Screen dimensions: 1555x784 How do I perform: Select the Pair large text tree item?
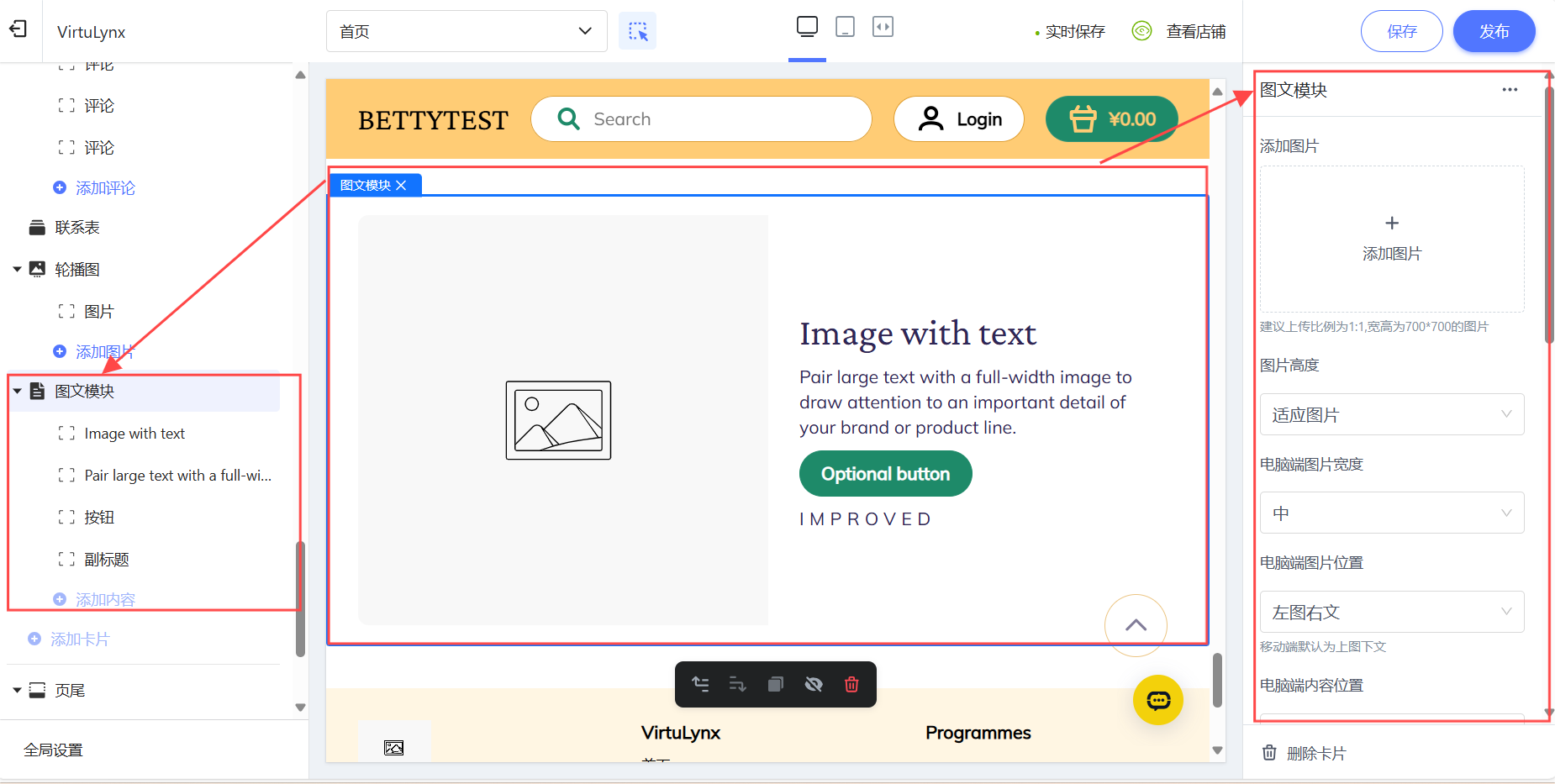tap(178, 476)
